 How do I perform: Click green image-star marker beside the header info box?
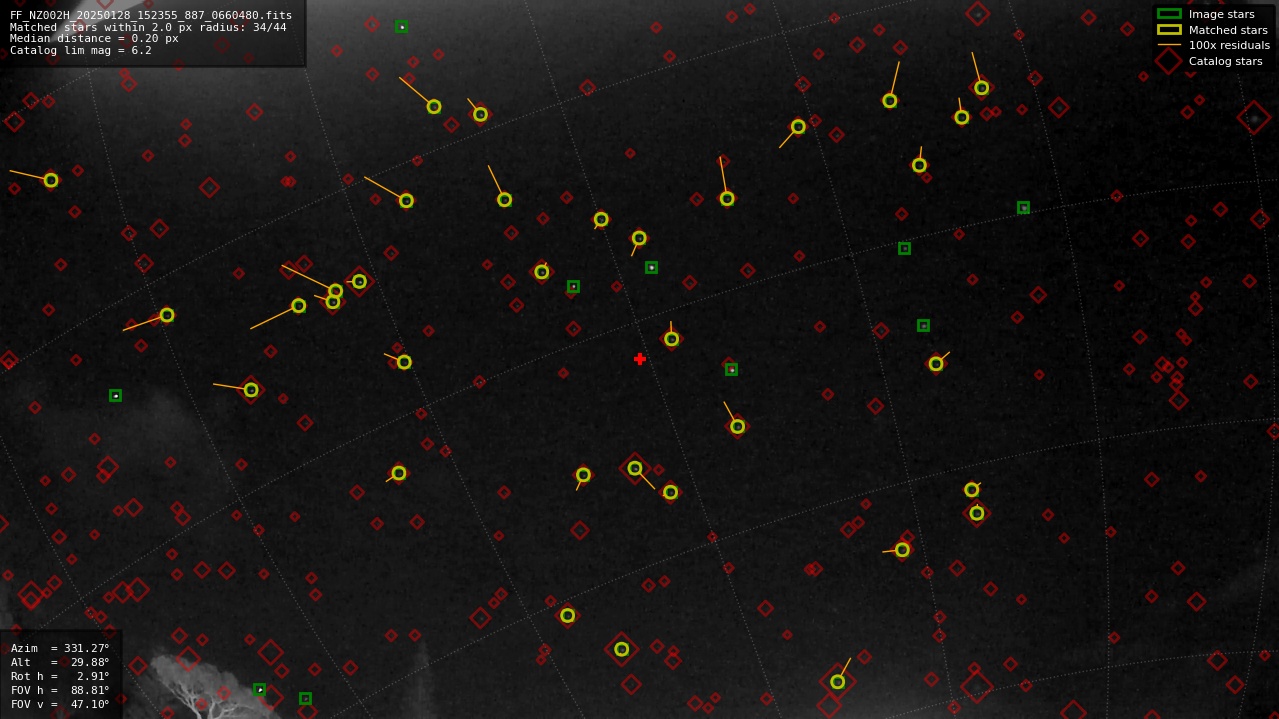[x=401, y=27]
